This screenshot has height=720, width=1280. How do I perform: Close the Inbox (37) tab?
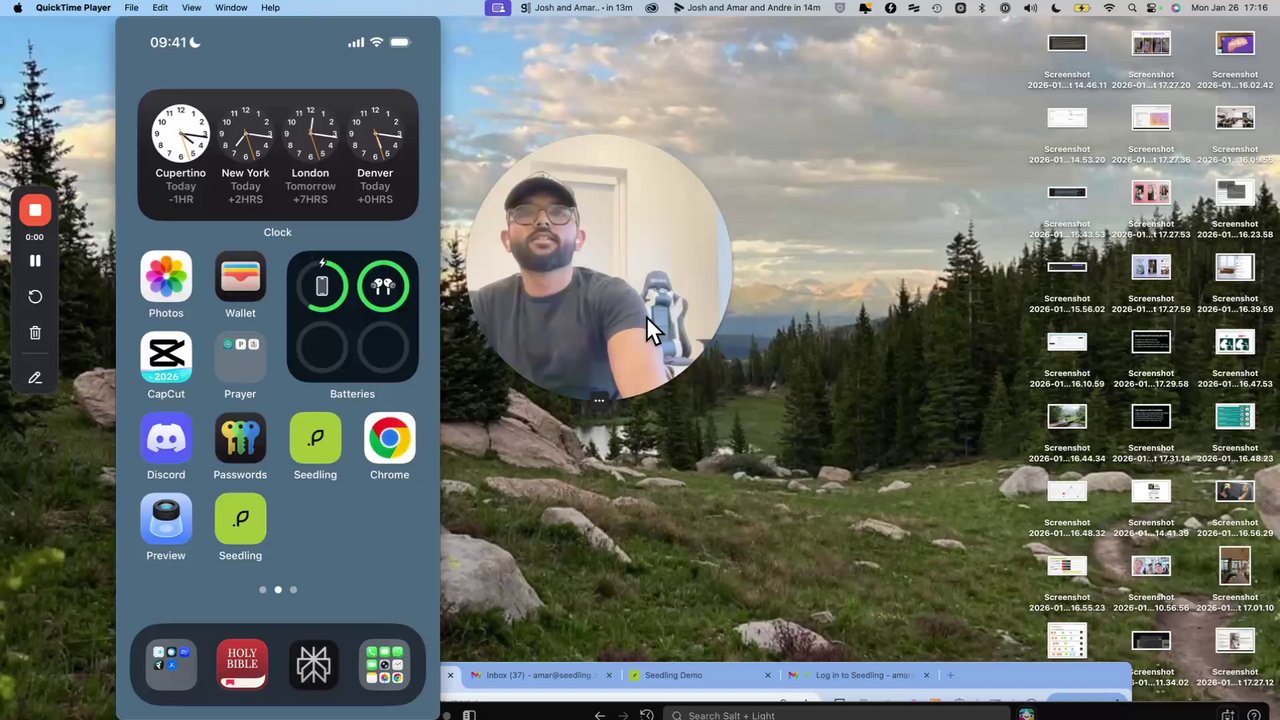pos(608,675)
